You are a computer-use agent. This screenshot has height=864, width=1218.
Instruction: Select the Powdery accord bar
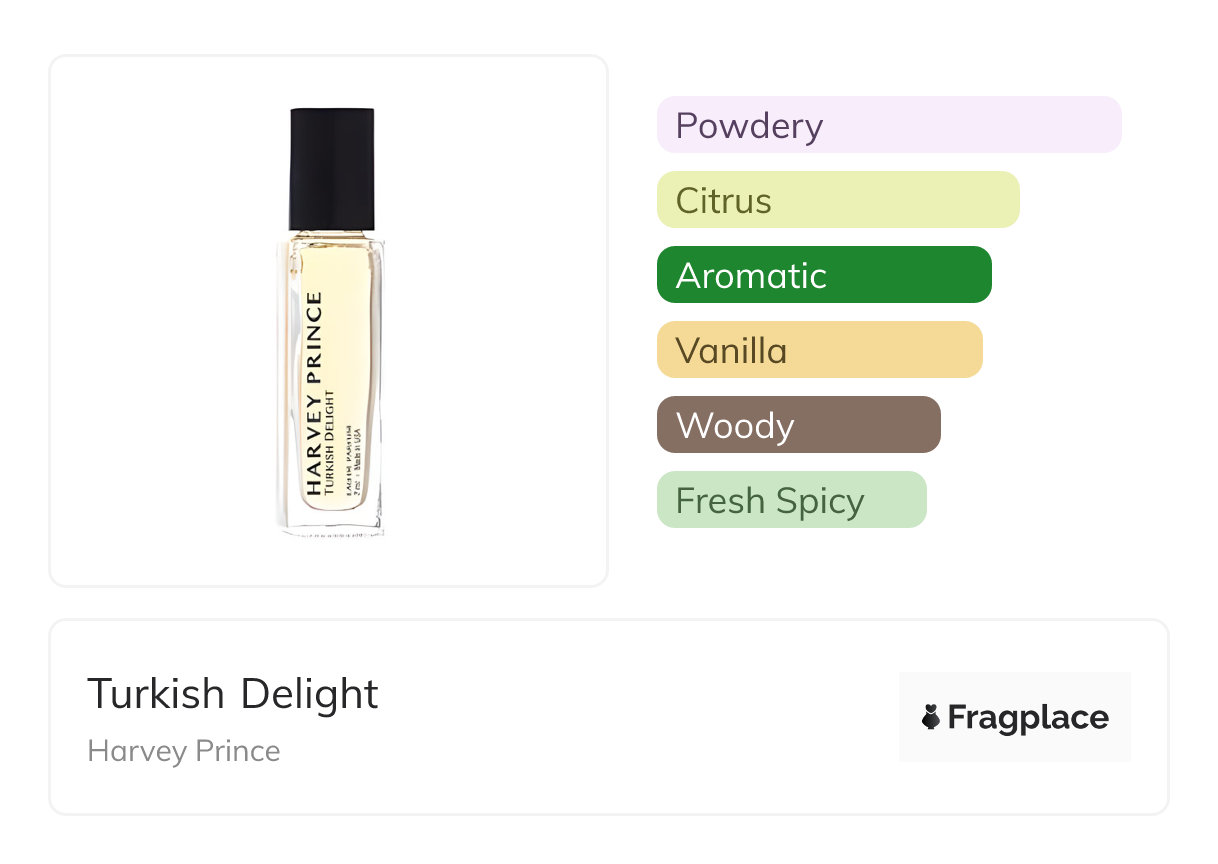click(x=888, y=125)
